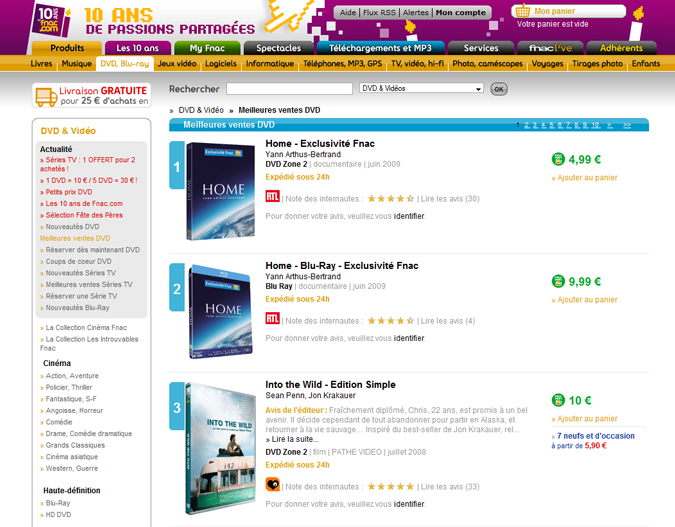This screenshot has width=675, height=527.
Task: Open Into the Wild cover thumbnail
Action: pos(220,449)
